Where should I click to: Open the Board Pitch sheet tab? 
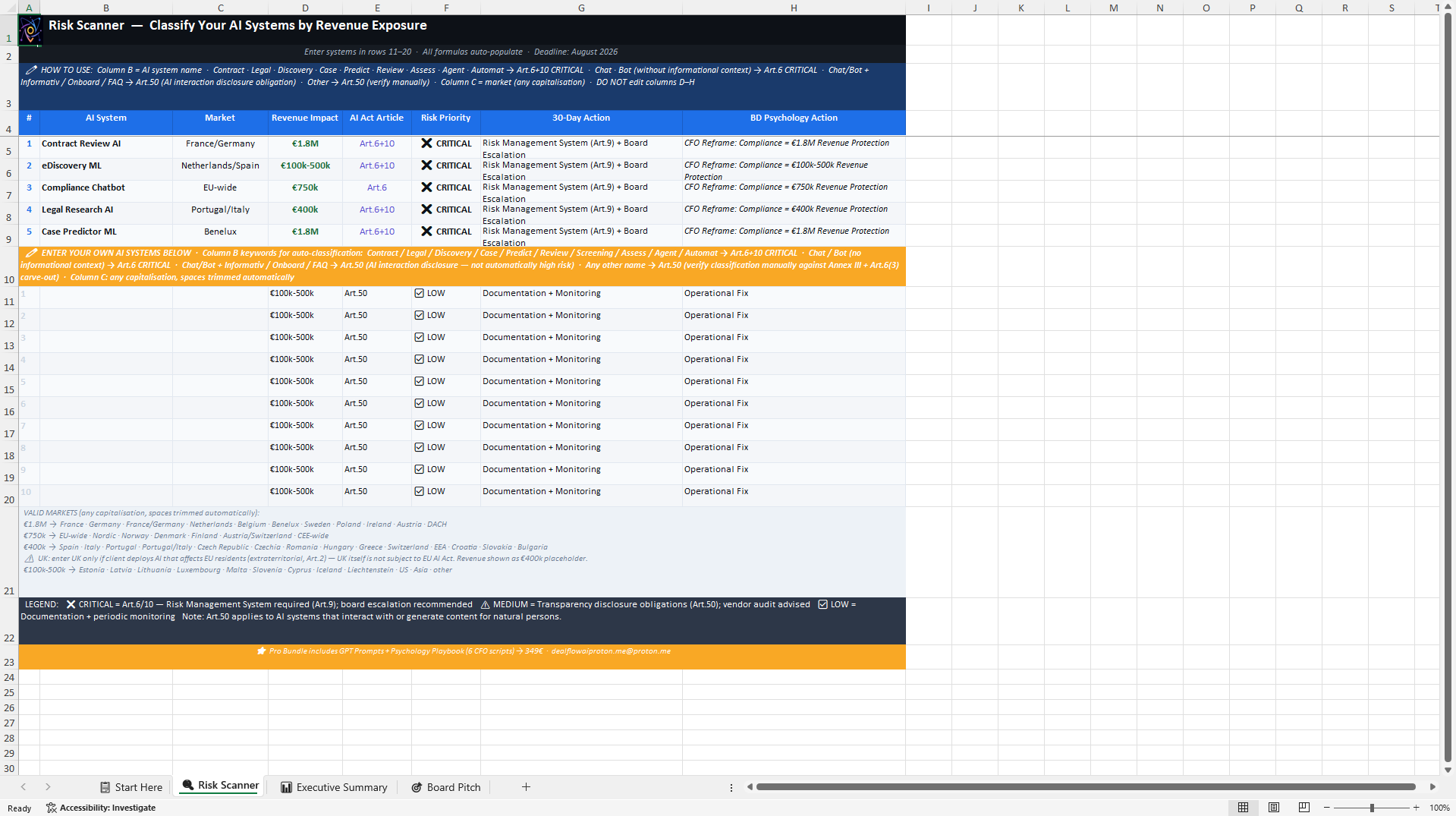click(446, 787)
